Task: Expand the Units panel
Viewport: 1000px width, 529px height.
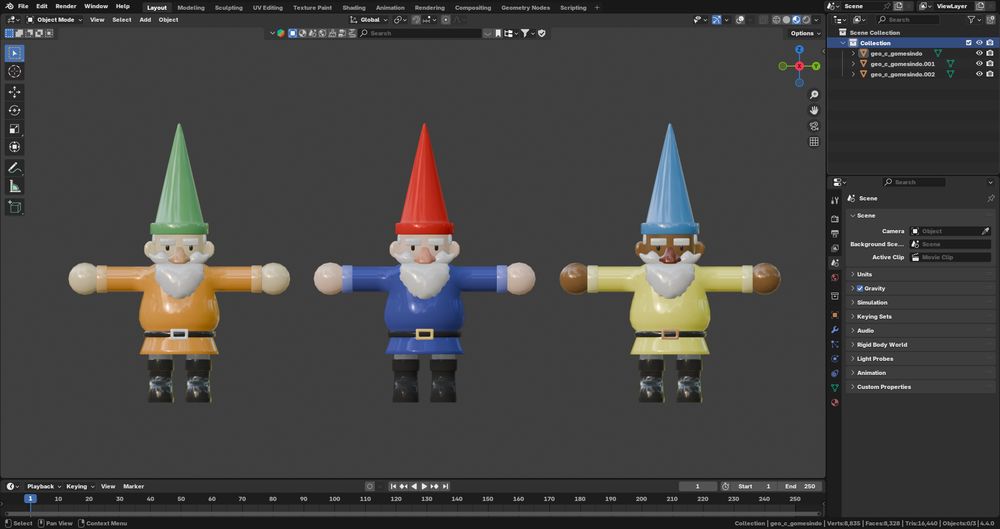Action: 865,274
